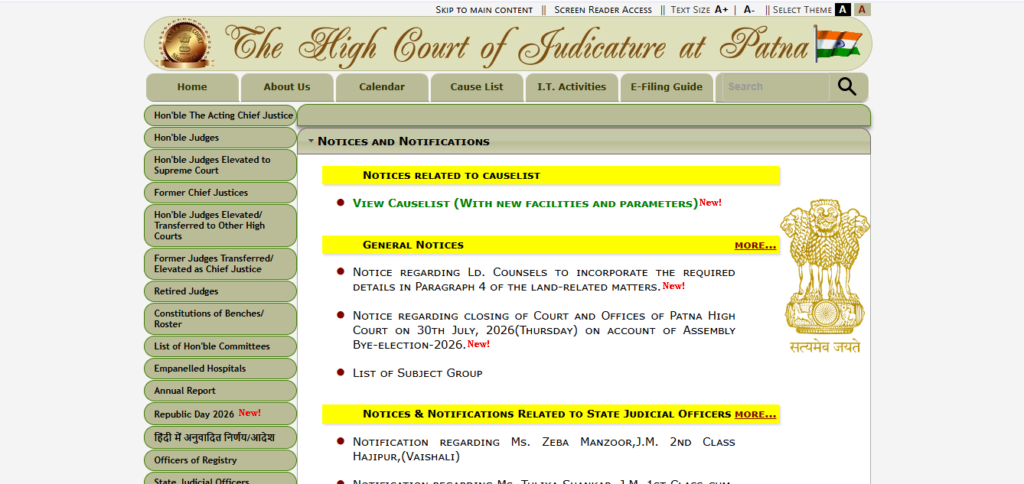Open Former Judges Transferred/Elevated as Chief Justice
1024x484 pixels.
coord(220,264)
